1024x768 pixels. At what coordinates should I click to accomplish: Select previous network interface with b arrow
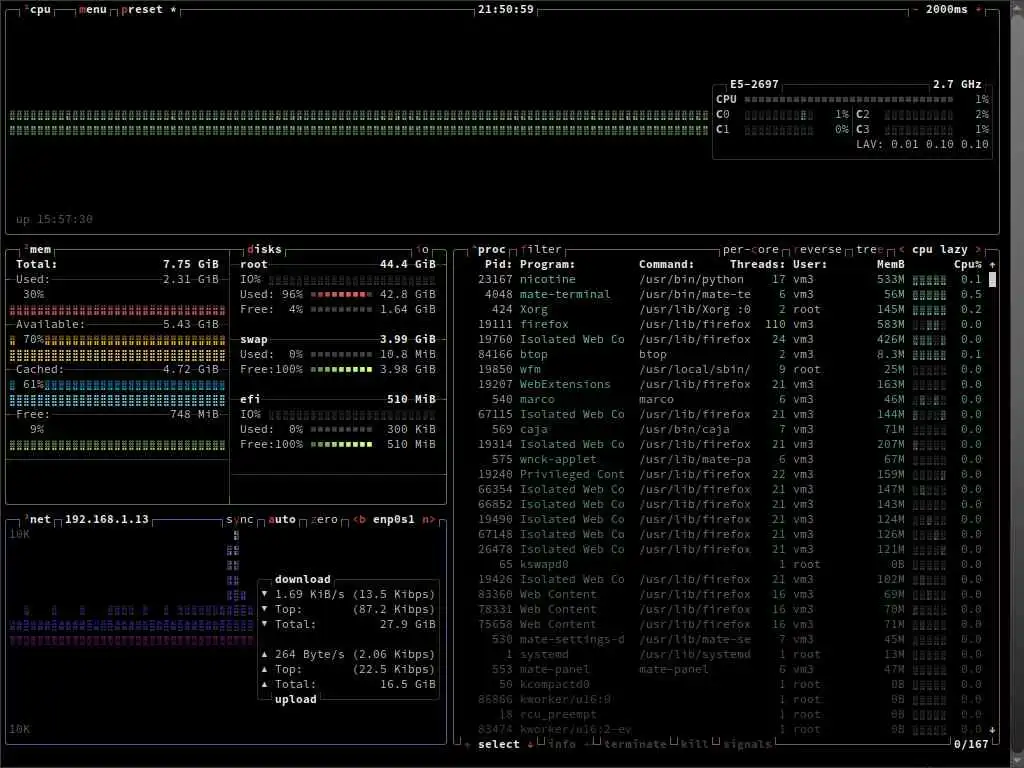pos(359,519)
